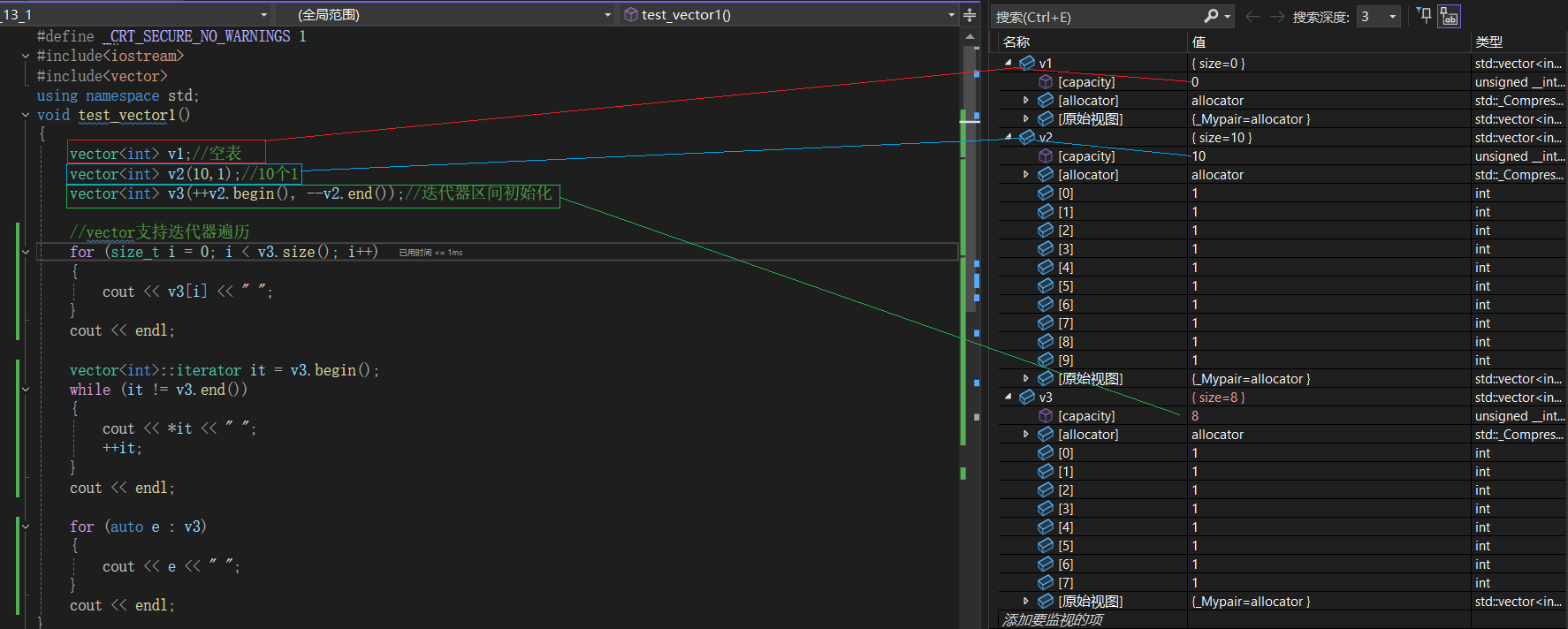Collapse the for (auto e : v3) fold
This screenshot has height=629, width=1568.
[x=26, y=527]
